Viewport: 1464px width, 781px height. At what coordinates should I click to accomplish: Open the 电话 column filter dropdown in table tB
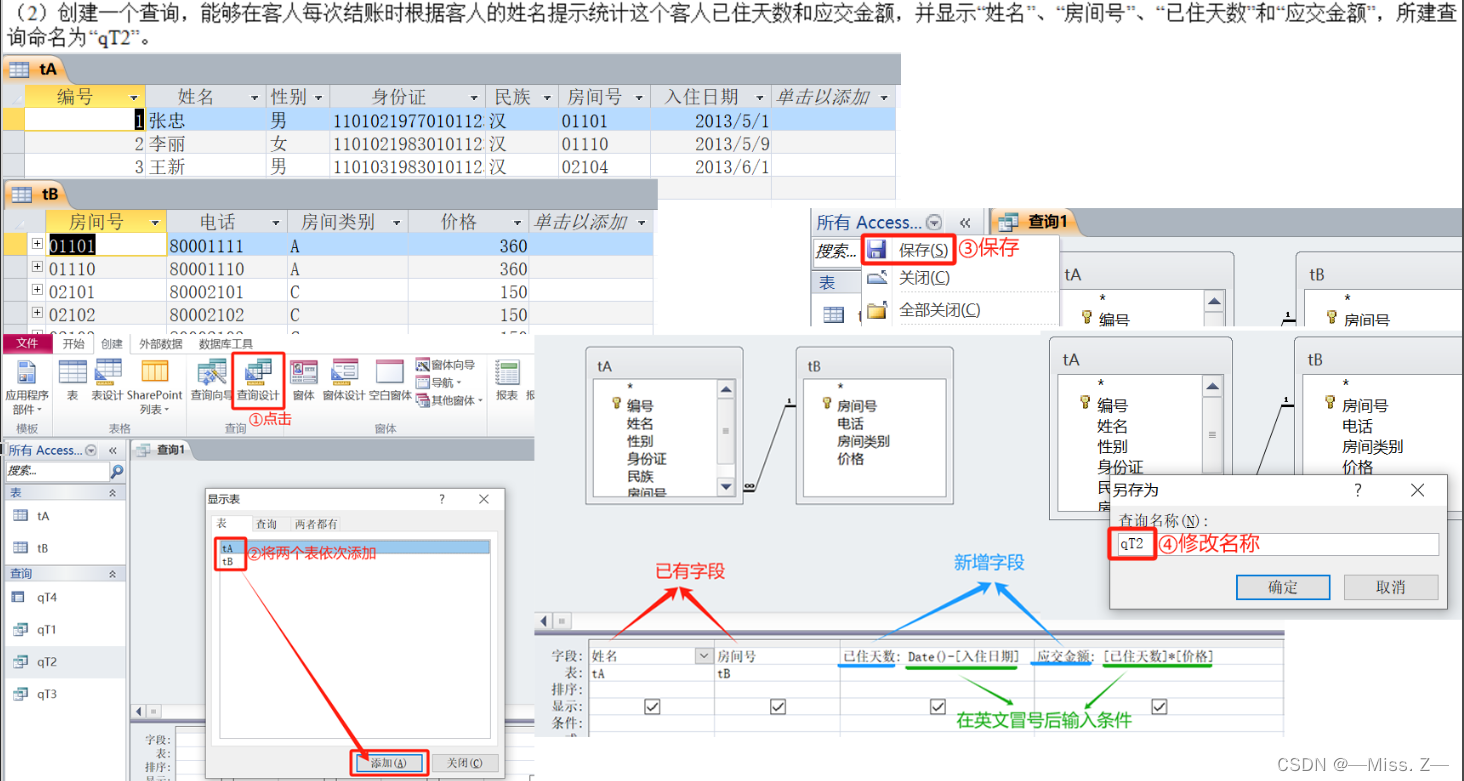(x=275, y=222)
